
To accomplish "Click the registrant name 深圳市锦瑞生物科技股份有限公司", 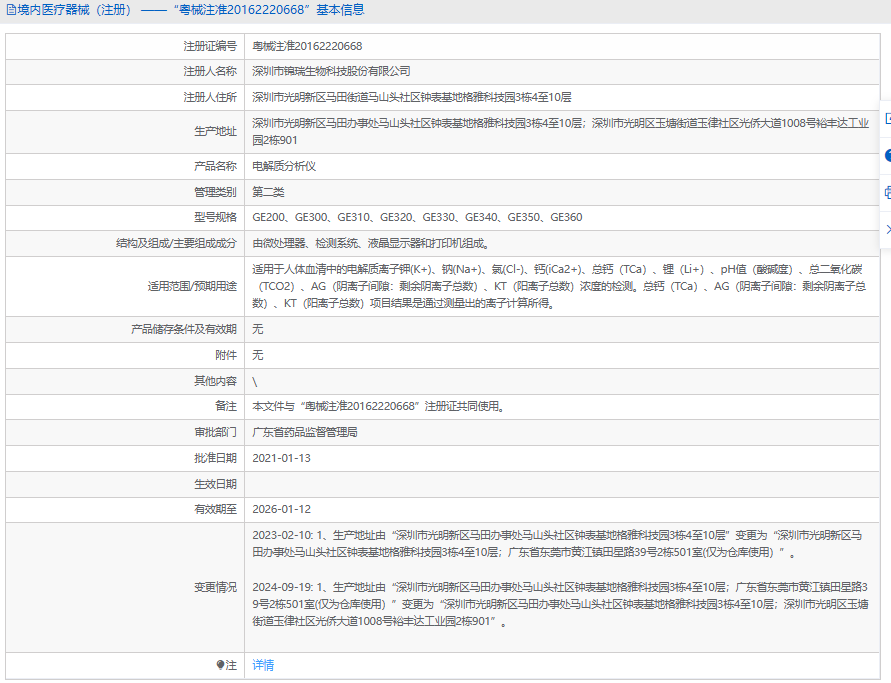I will click(331, 72).
